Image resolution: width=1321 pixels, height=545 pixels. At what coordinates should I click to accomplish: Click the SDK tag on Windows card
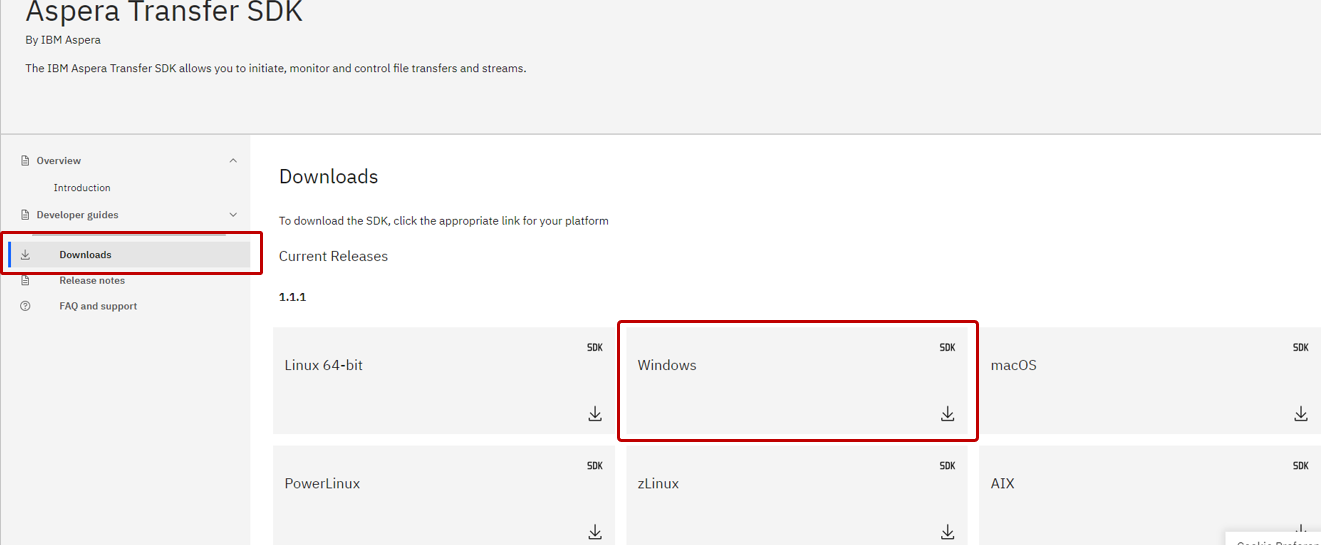coord(947,348)
